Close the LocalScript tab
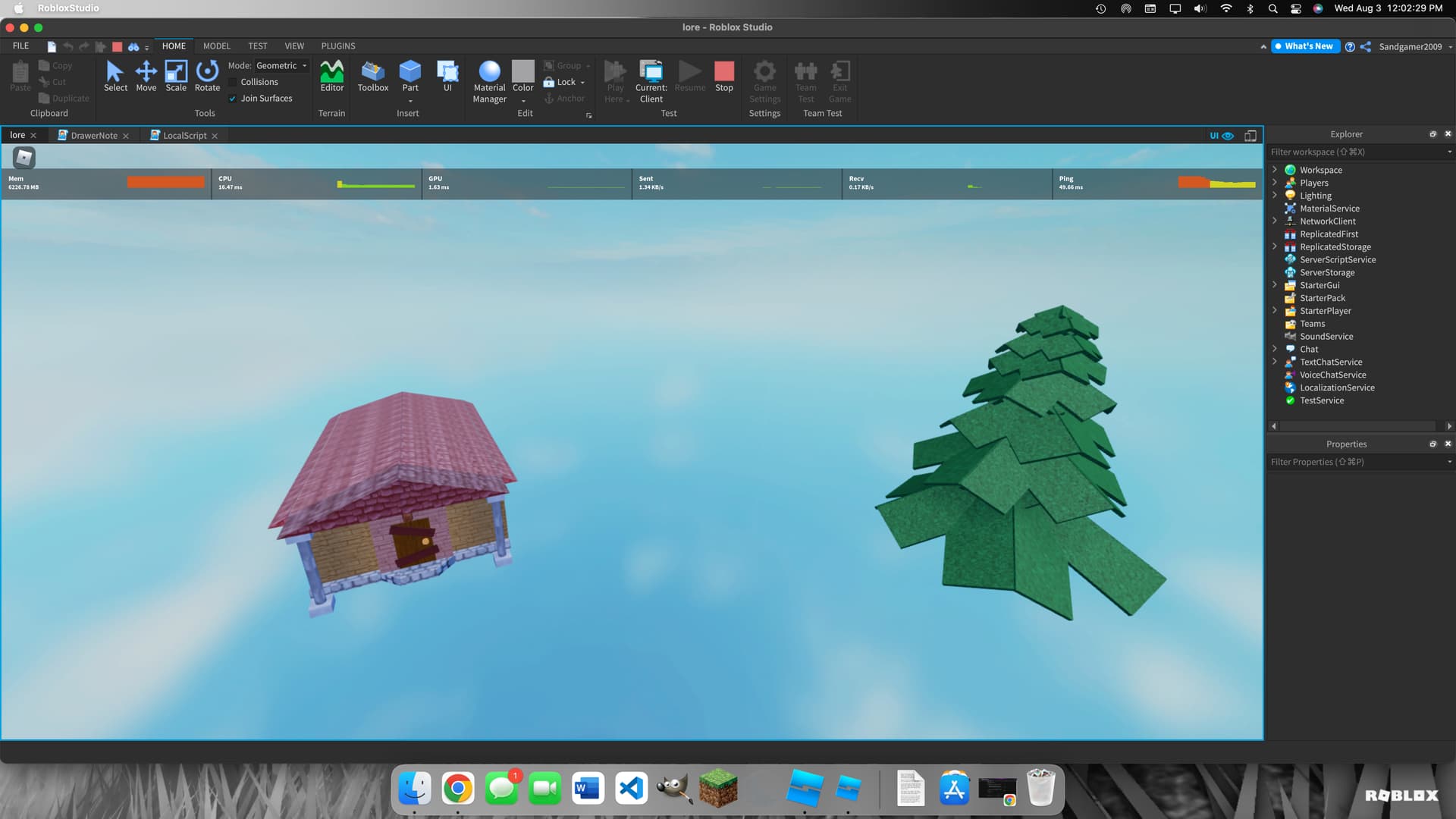Viewport: 1456px width, 819px height. pyautogui.click(x=215, y=136)
